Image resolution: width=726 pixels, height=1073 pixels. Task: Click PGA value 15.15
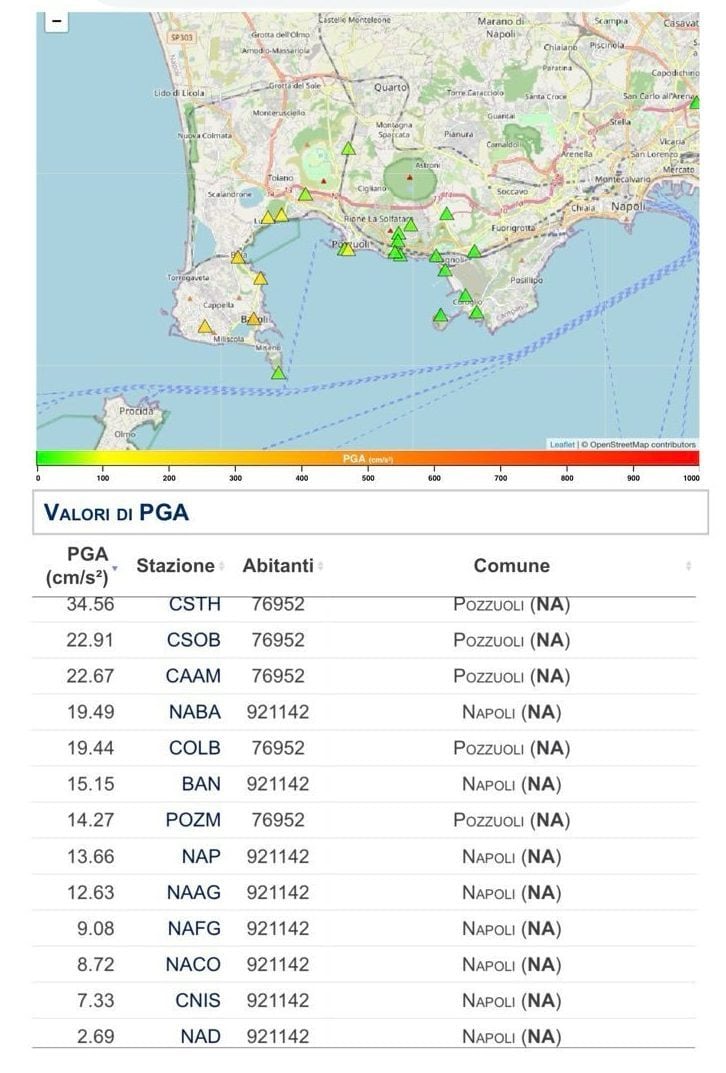pyautogui.click(x=90, y=784)
